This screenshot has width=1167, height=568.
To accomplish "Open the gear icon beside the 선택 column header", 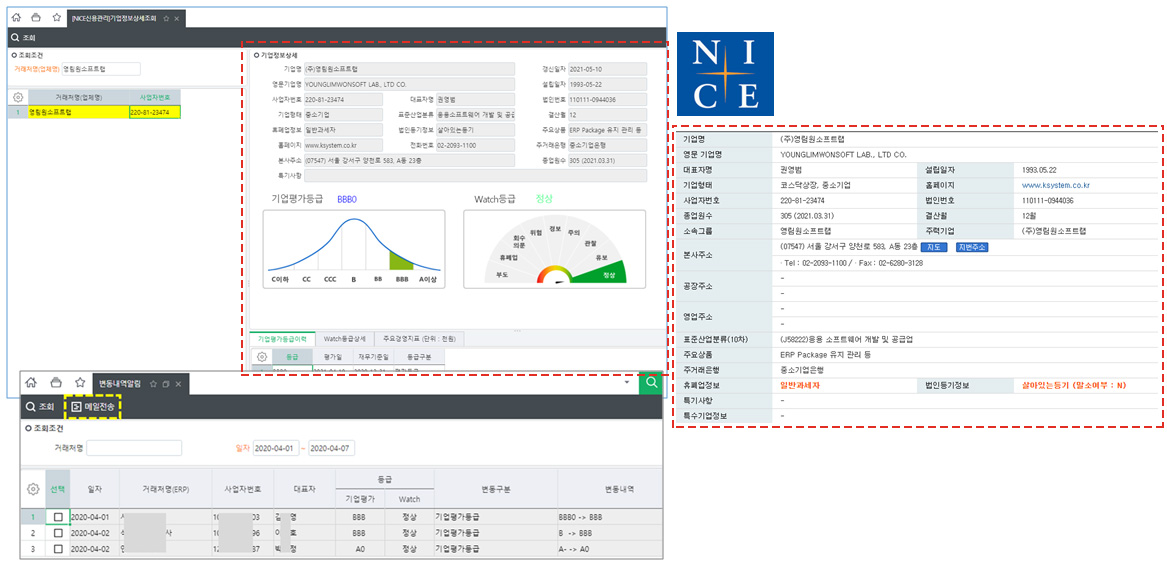I will 33,489.
